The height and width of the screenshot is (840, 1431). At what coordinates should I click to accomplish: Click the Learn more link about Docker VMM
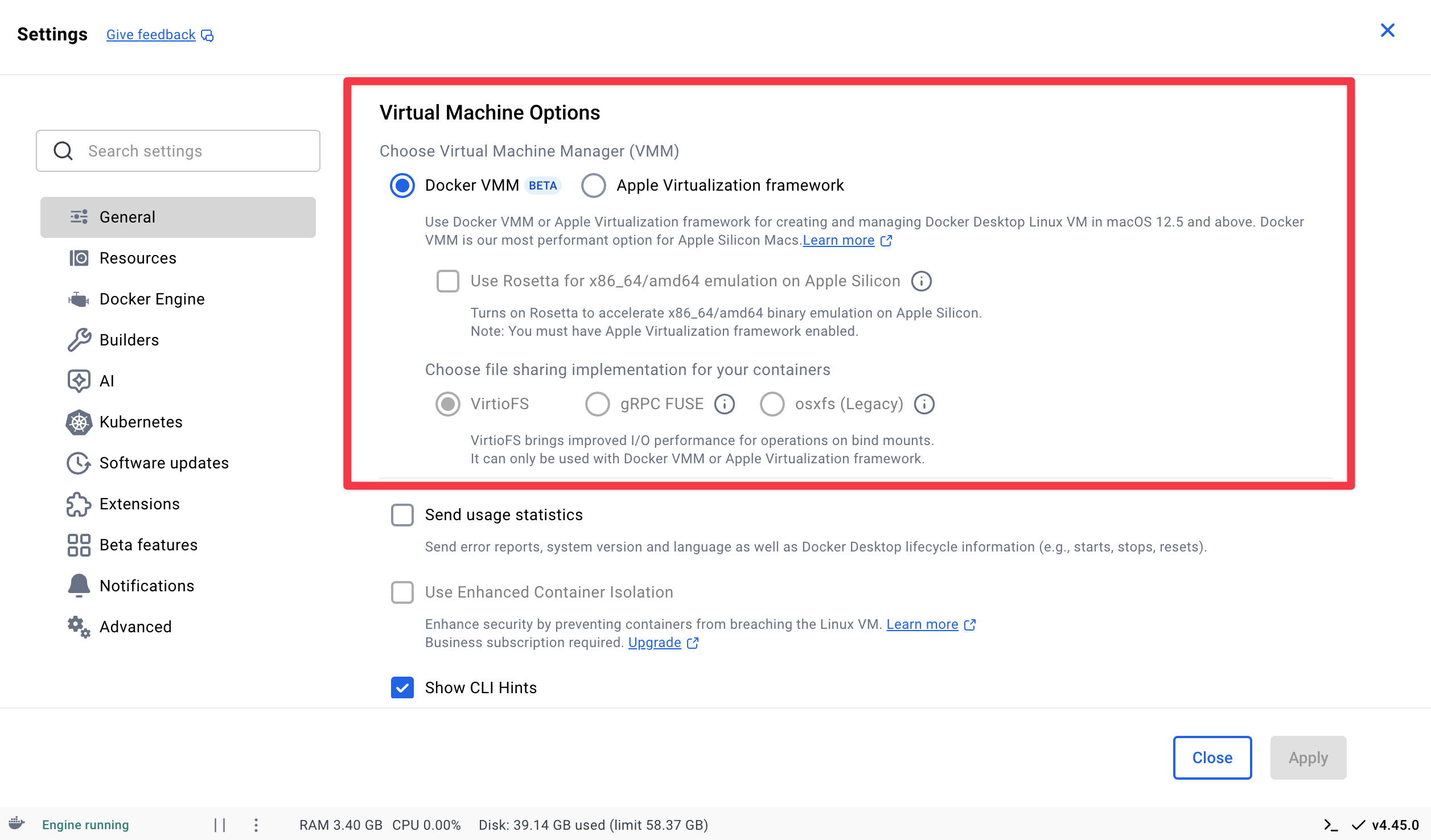(x=839, y=240)
